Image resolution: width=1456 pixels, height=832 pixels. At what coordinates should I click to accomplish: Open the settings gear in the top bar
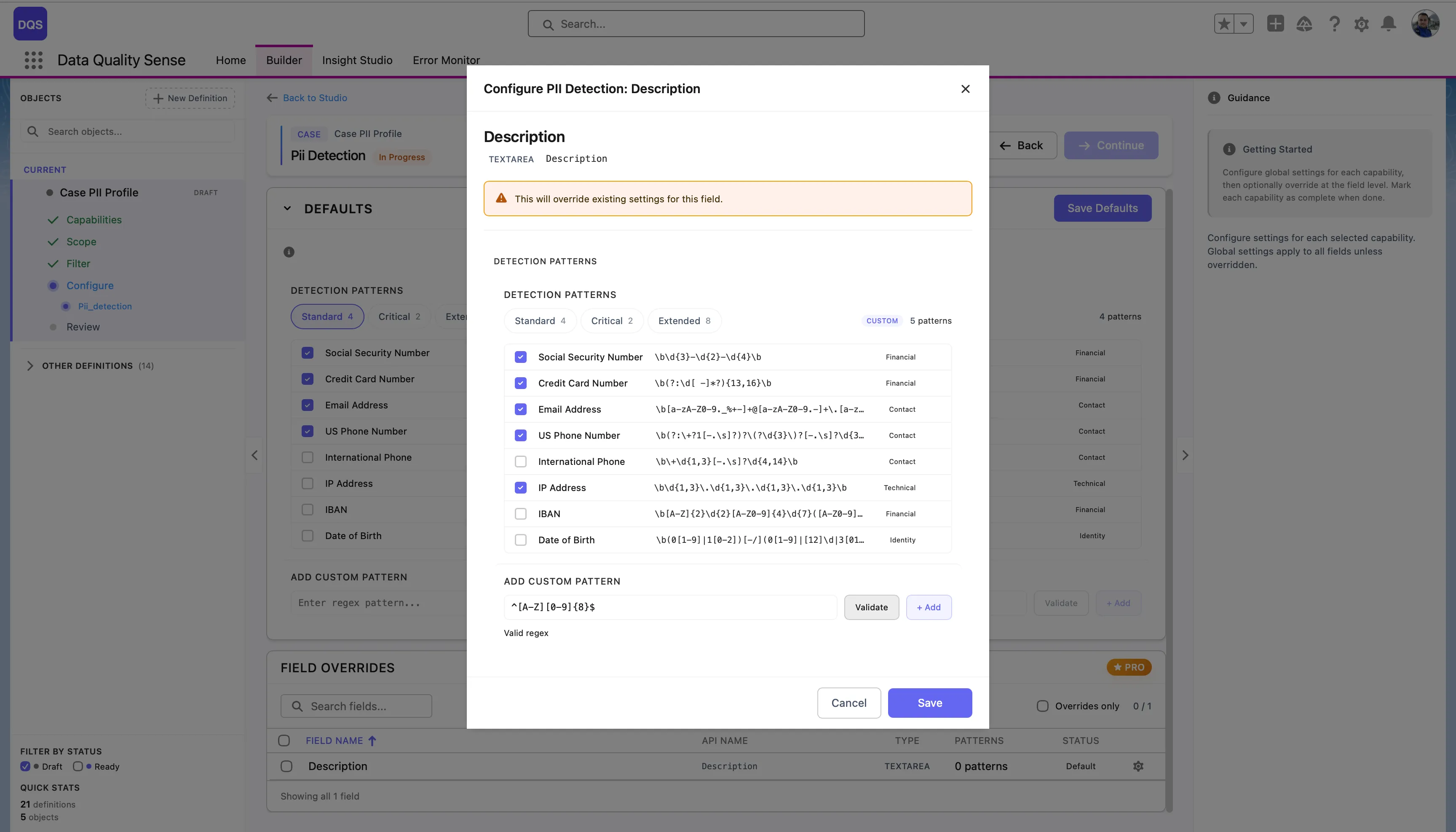click(1361, 24)
